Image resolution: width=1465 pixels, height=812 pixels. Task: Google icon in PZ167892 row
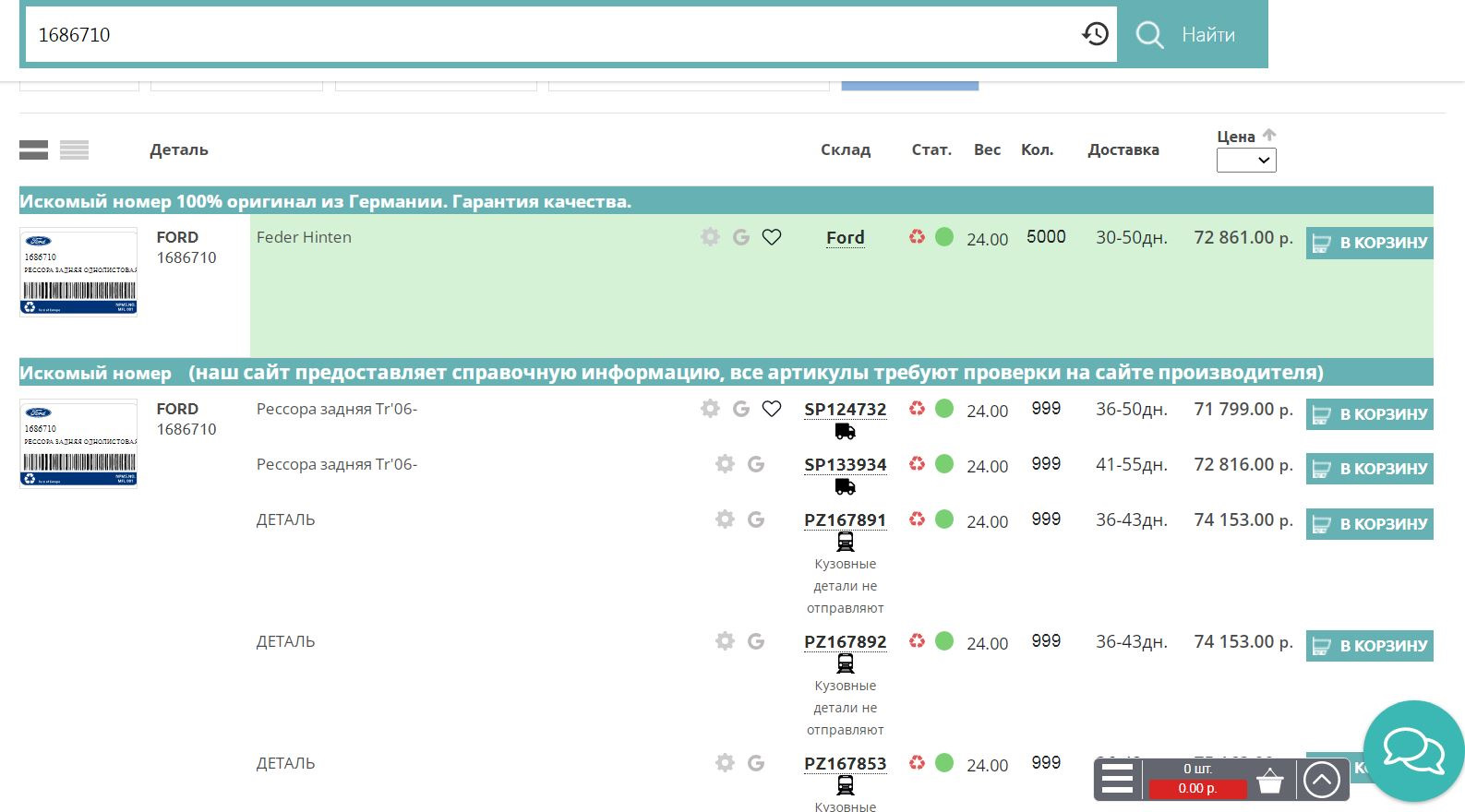pyautogui.click(x=756, y=641)
